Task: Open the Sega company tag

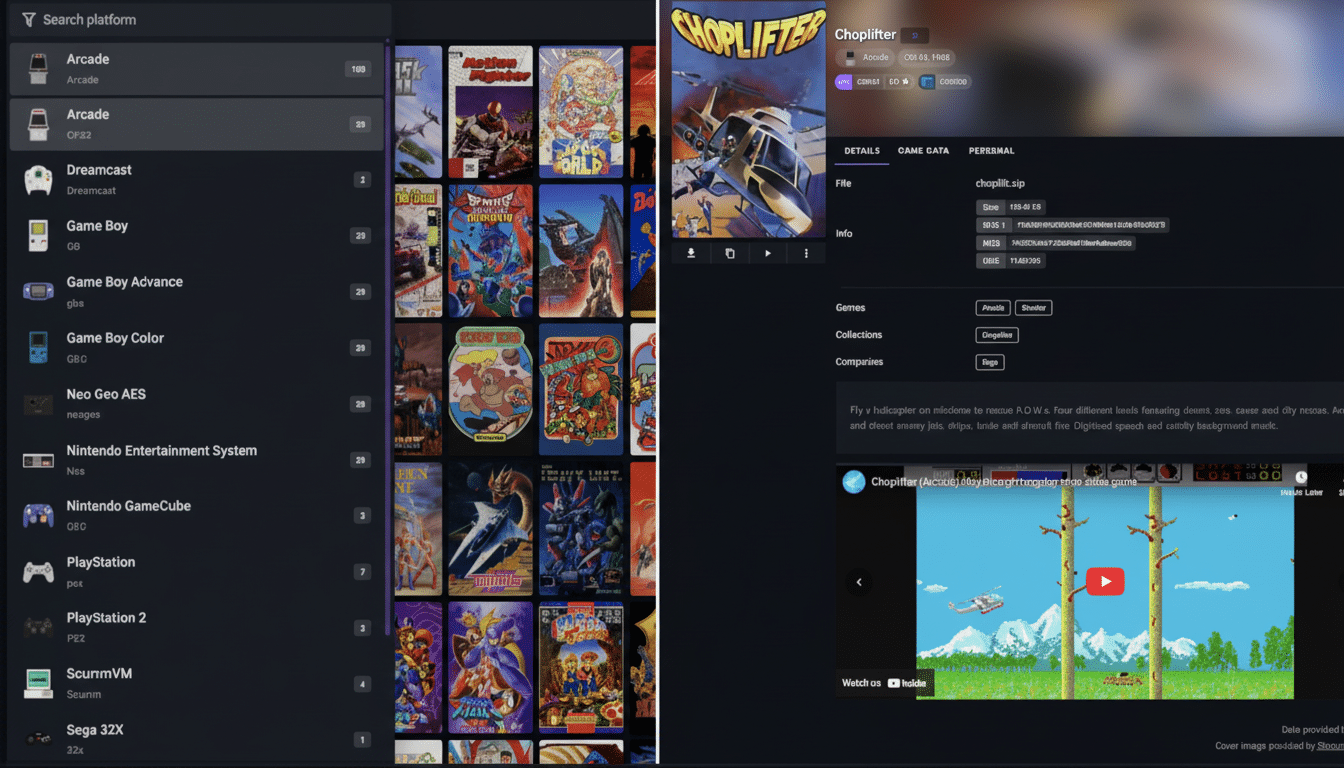Action: click(989, 362)
